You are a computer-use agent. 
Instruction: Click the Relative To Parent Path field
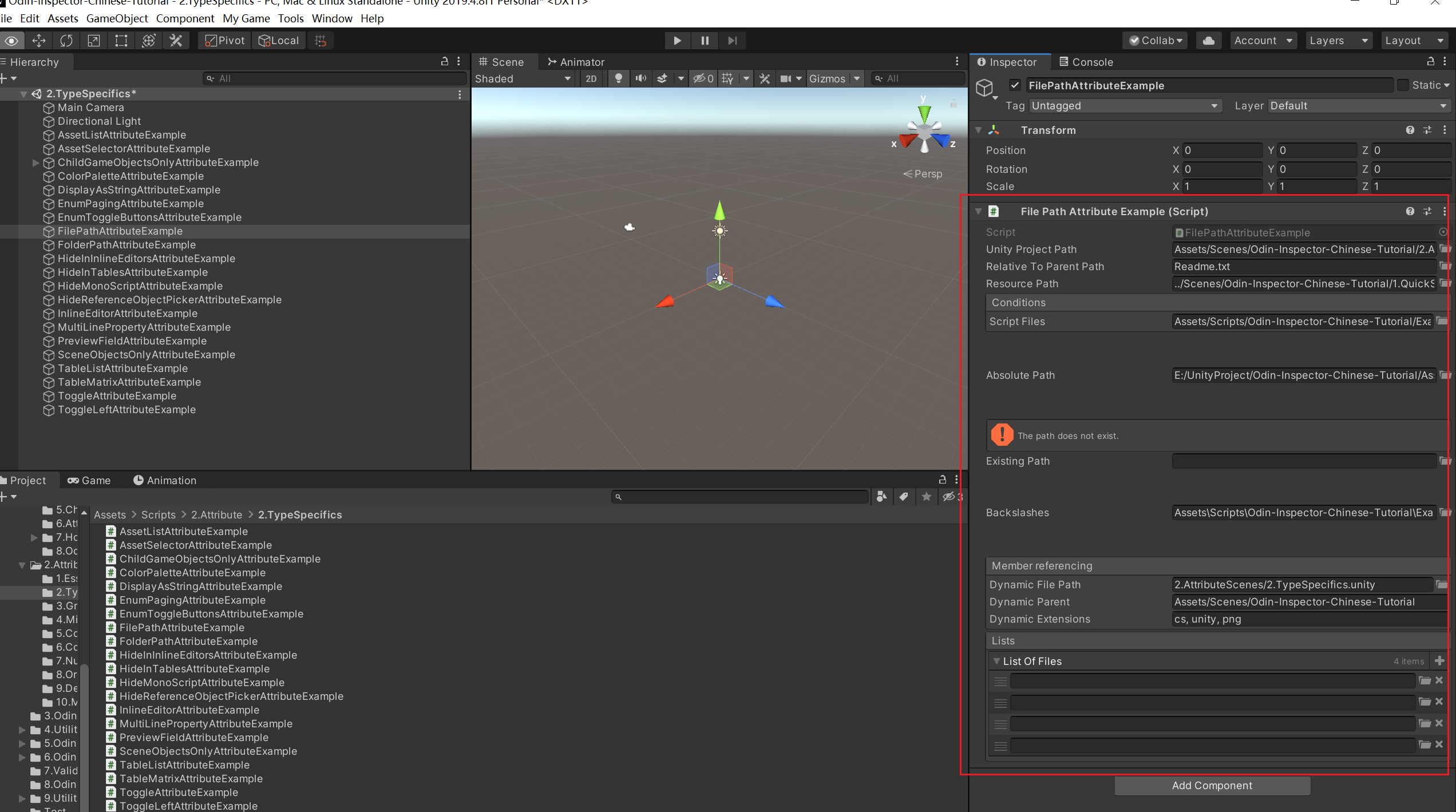coord(1304,267)
